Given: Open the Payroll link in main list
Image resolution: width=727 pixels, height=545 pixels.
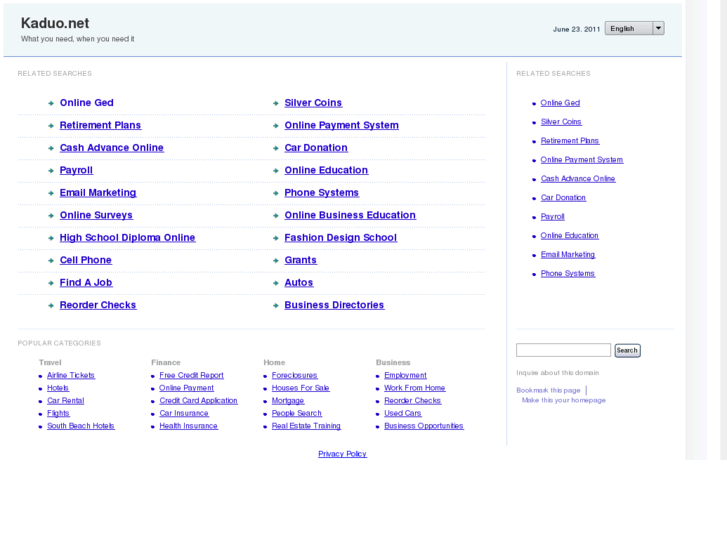Looking at the screenshot, I should 76,170.
